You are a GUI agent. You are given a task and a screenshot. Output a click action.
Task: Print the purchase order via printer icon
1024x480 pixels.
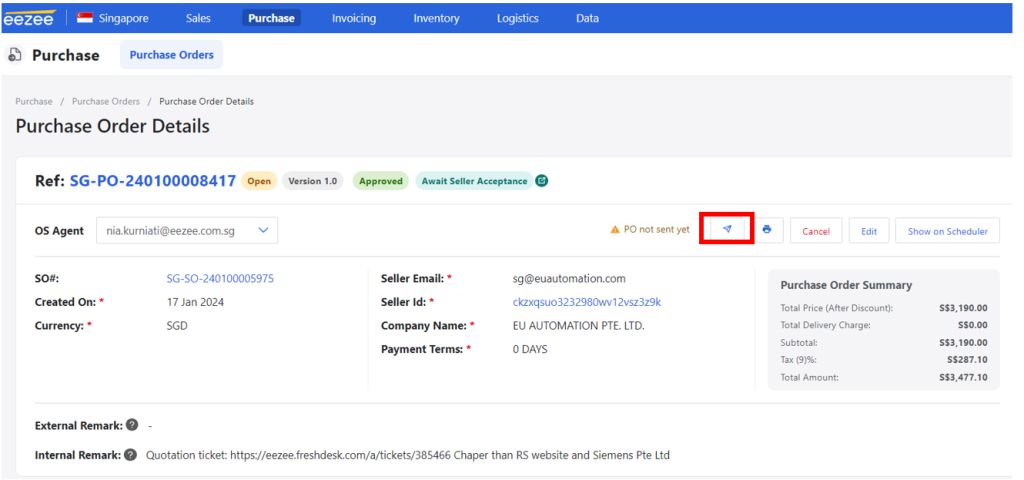pos(767,230)
